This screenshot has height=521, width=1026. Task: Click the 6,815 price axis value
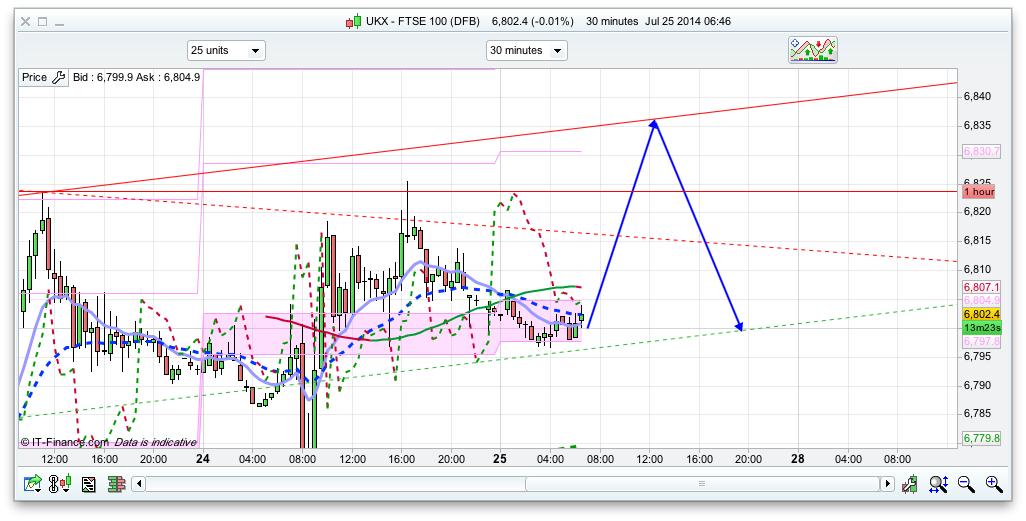pyautogui.click(x=977, y=241)
